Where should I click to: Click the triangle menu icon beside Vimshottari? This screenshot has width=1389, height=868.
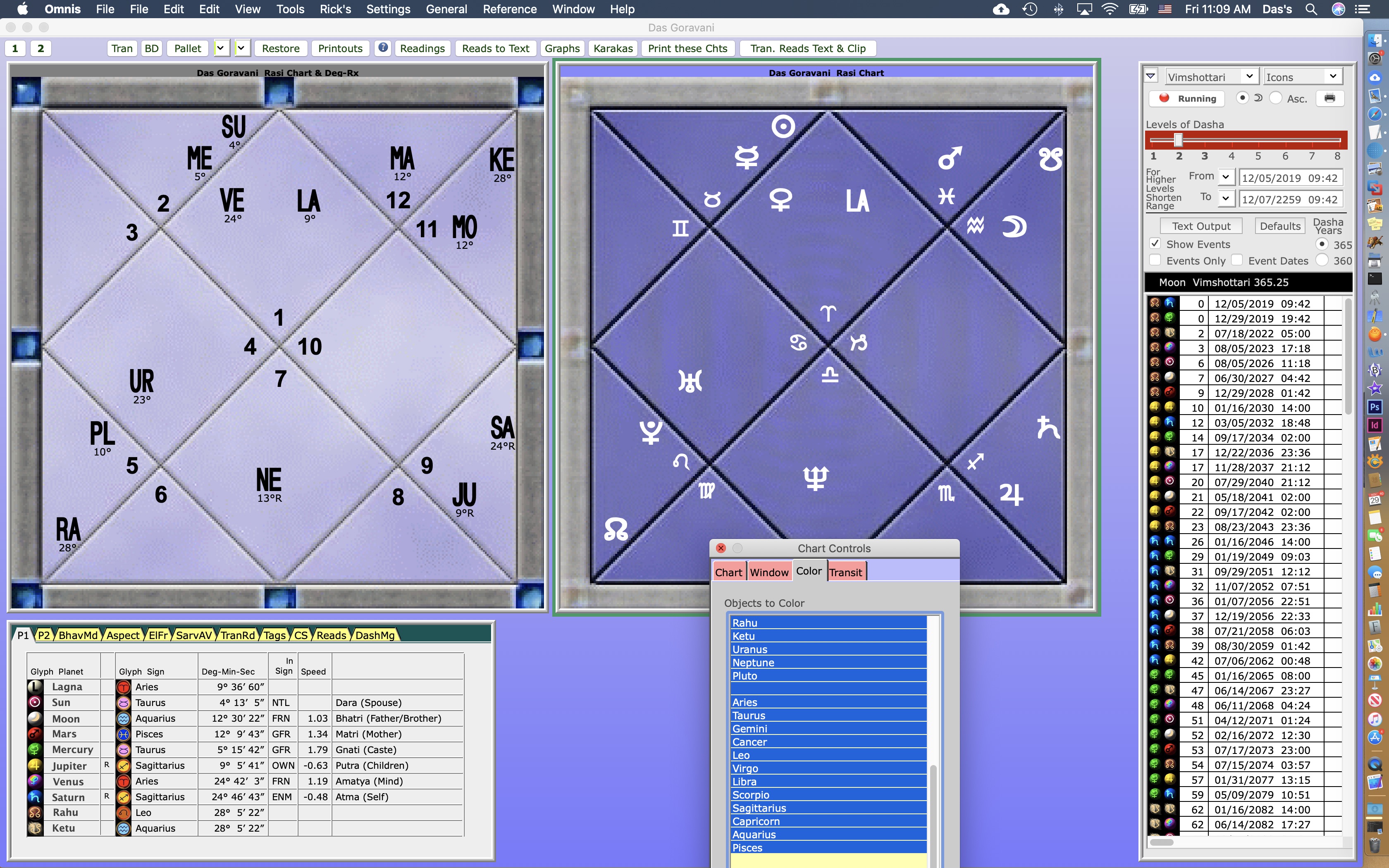tap(1151, 76)
